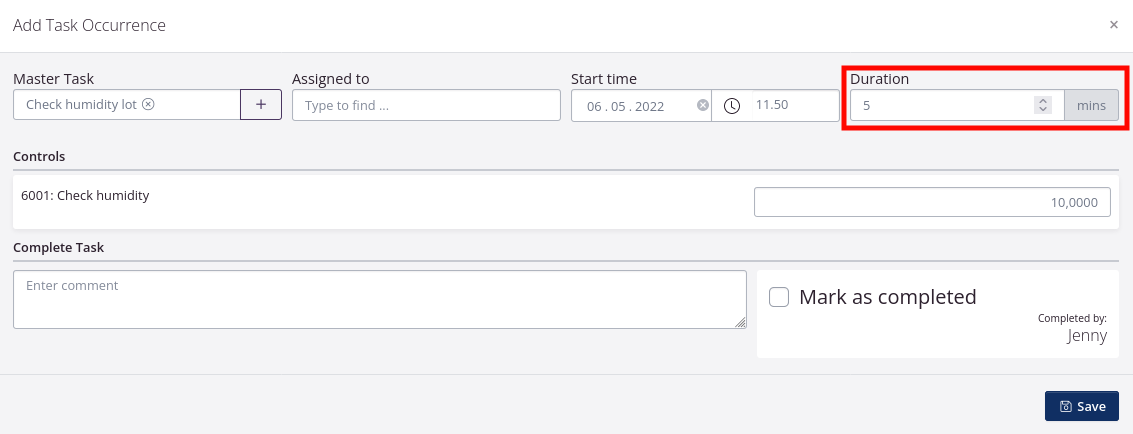Click the mins unit label
This screenshot has height=434, width=1133.
click(x=1091, y=105)
